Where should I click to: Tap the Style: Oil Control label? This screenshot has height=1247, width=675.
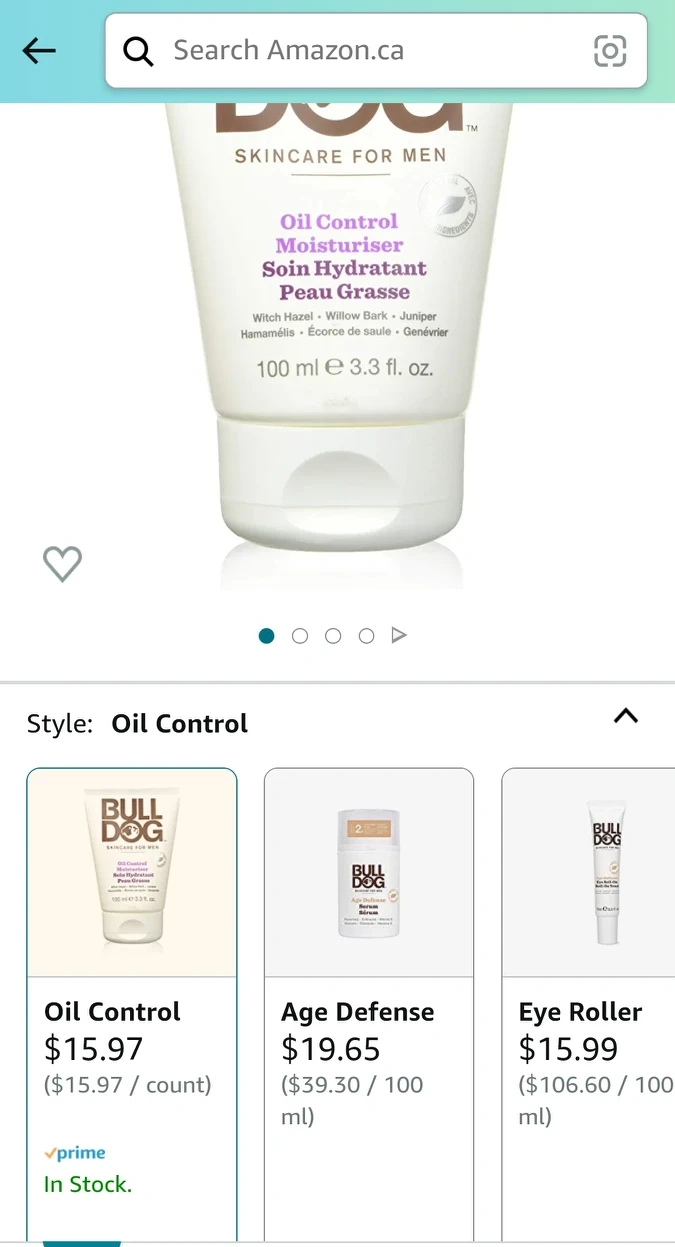click(137, 724)
